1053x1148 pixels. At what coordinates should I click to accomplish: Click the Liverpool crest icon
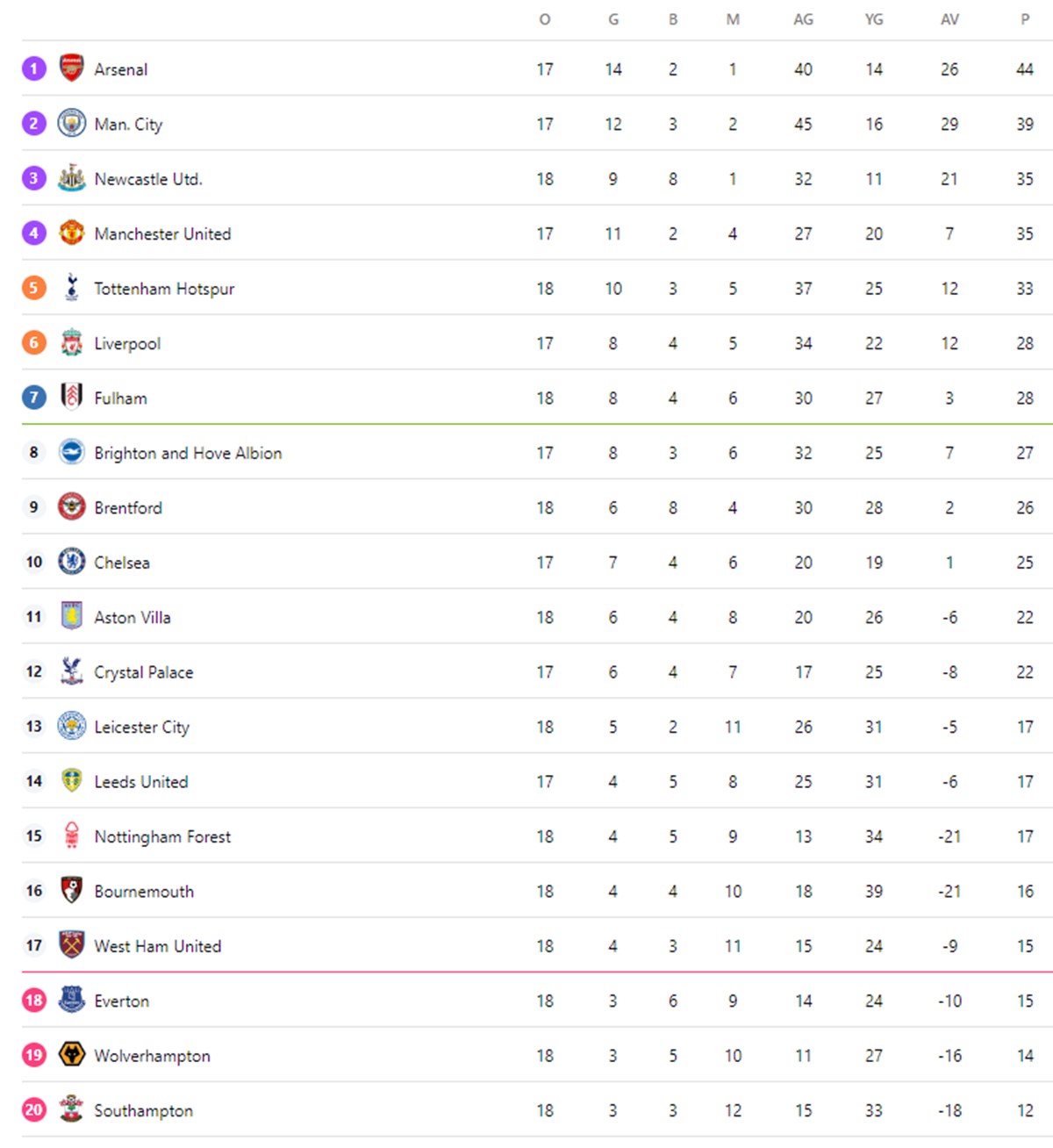tap(71, 342)
